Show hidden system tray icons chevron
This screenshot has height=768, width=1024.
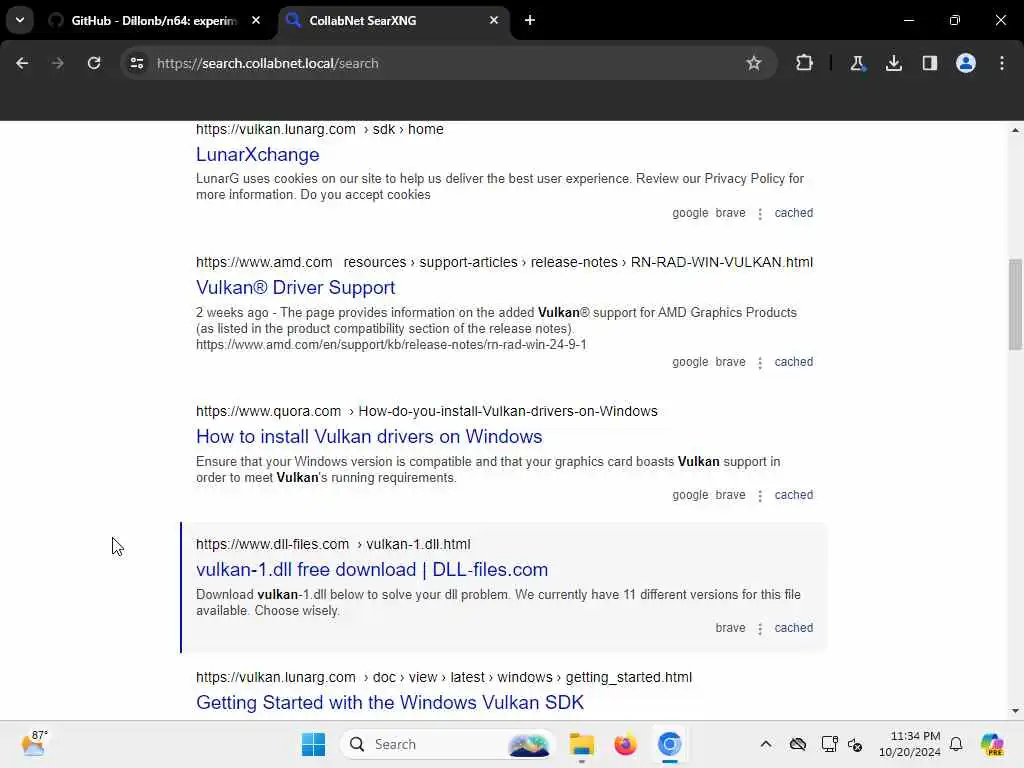766,744
